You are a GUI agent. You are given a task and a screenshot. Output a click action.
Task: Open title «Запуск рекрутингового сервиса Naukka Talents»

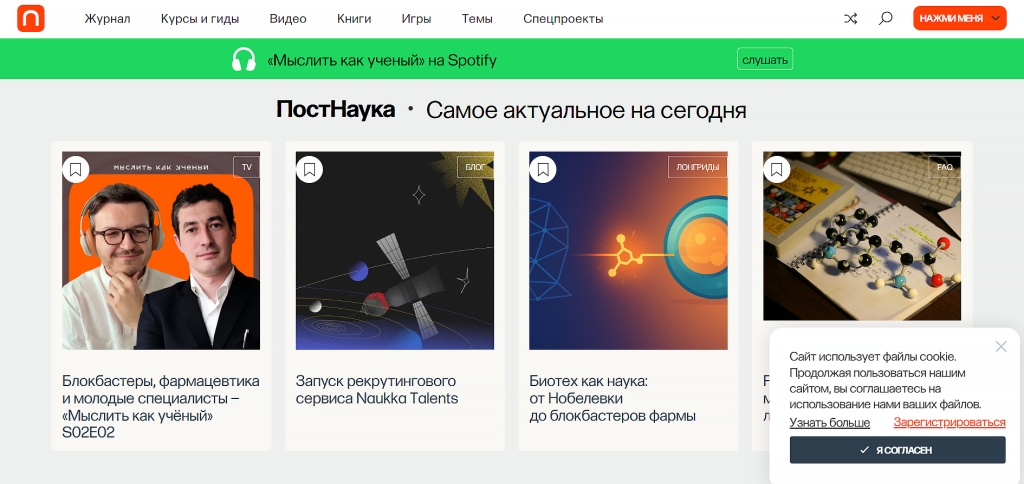pos(377,389)
